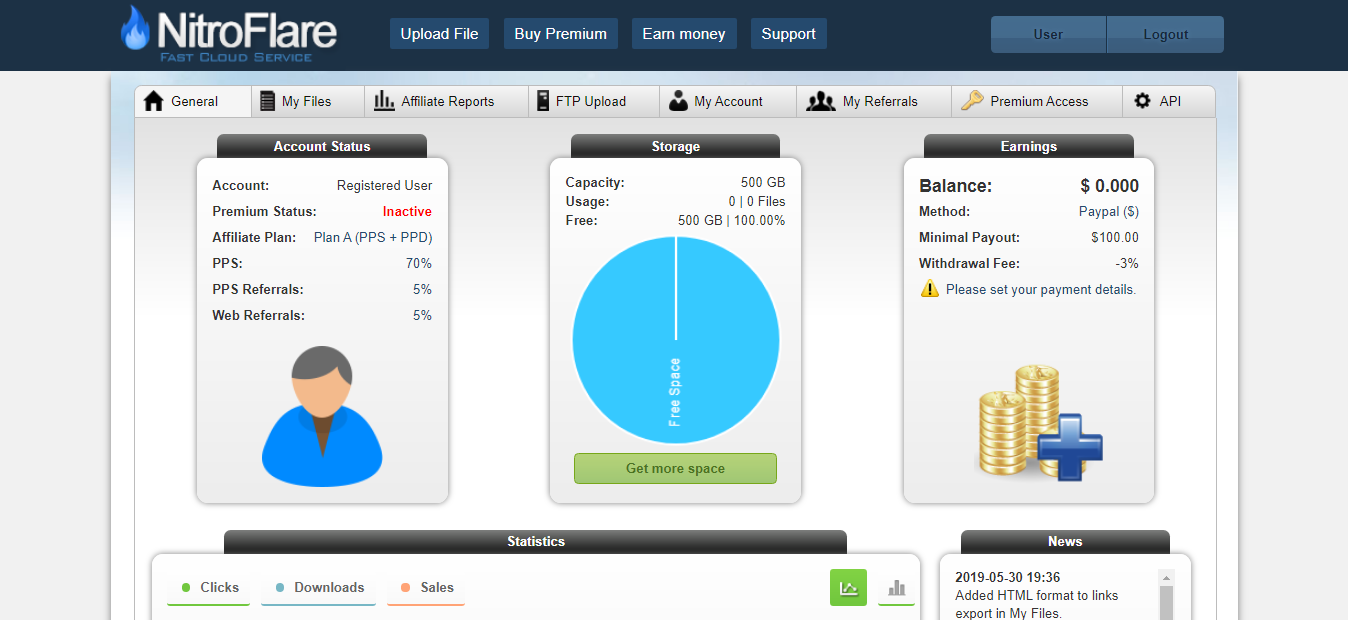This screenshot has height=620, width=1348.
Task: Go to the FTP Upload tab
Action: (x=594, y=101)
